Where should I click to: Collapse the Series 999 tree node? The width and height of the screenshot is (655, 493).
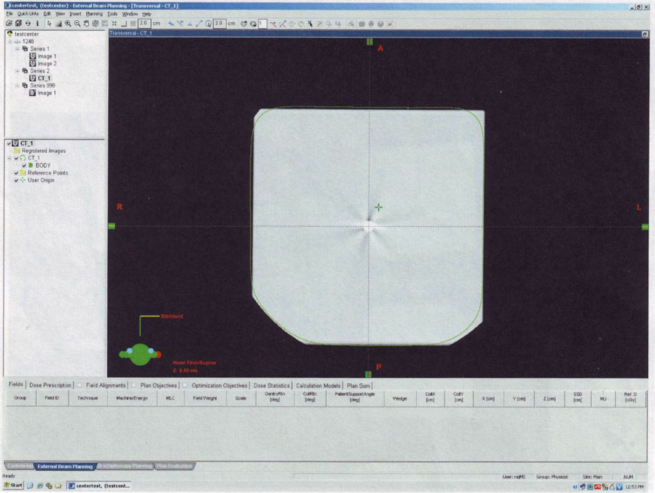pos(16,85)
